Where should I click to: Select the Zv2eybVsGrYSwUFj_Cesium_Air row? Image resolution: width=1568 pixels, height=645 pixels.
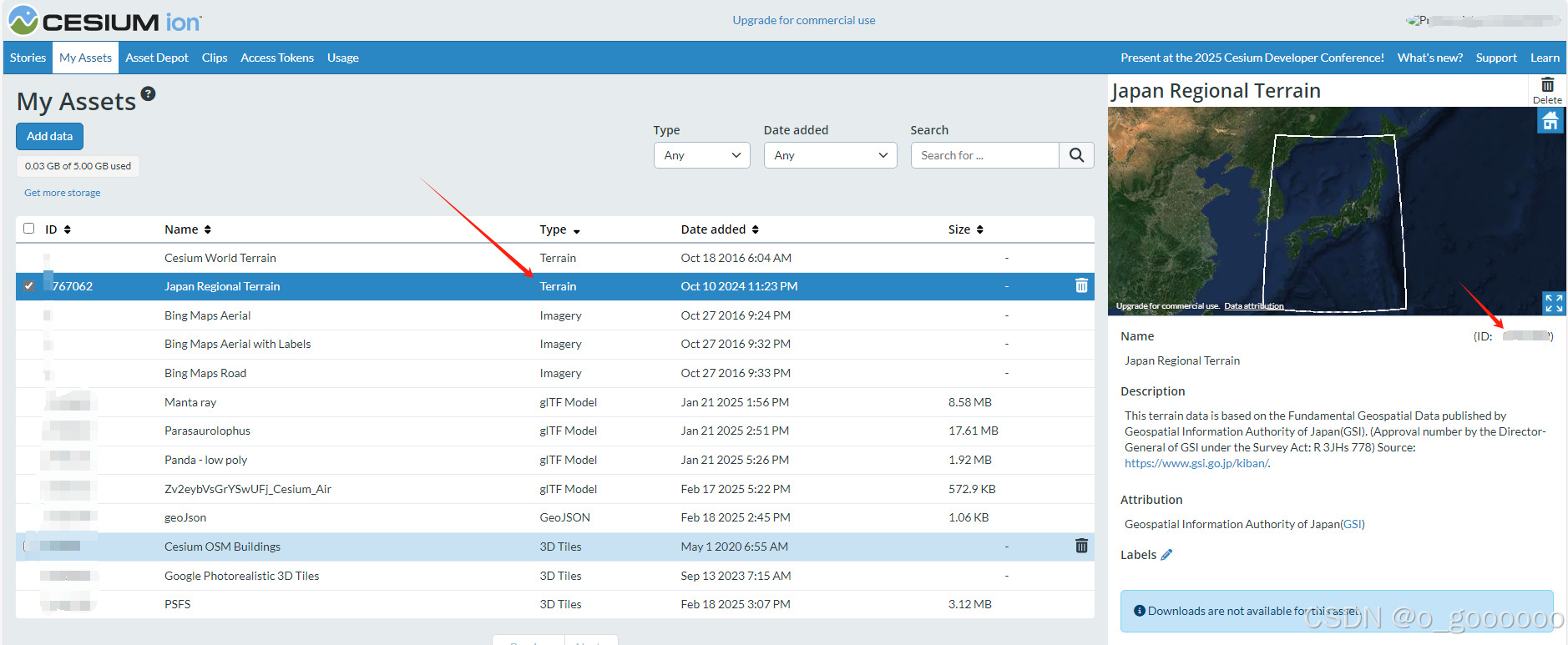(x=555, y=489)
